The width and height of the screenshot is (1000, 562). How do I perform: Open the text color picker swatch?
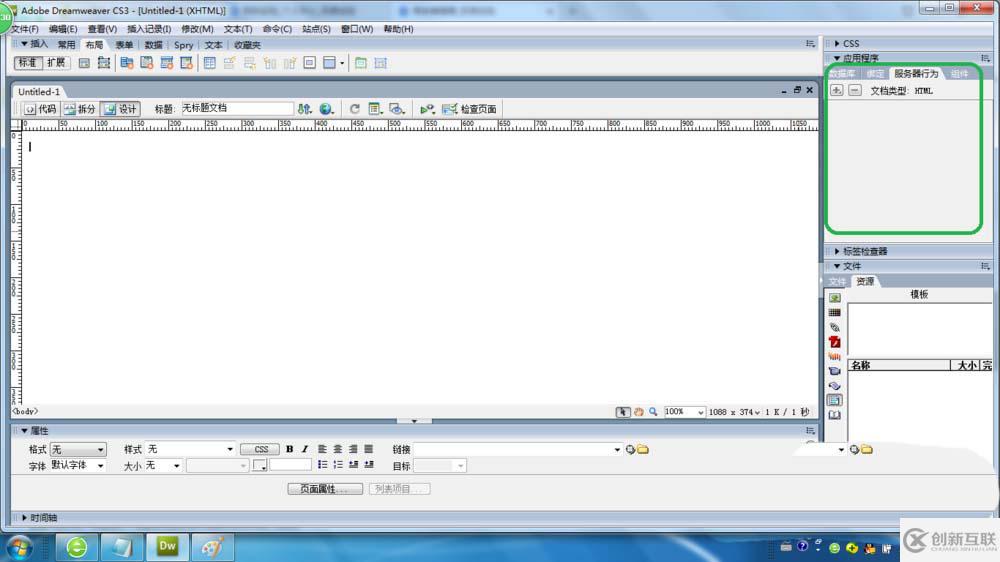click(x=260, y=466)
